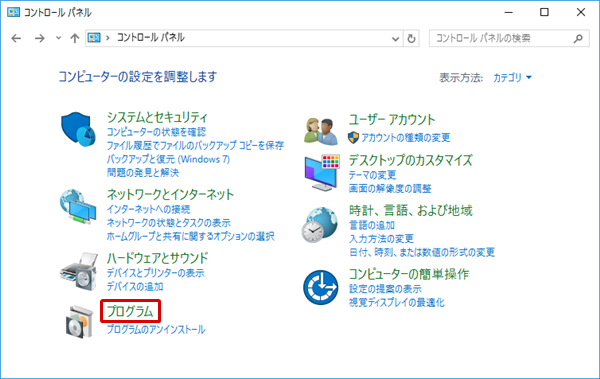This screenshot has width=600, height=379.
Task: Click コンピューターの状態を確認 link
Action: [x=156, y=132]
